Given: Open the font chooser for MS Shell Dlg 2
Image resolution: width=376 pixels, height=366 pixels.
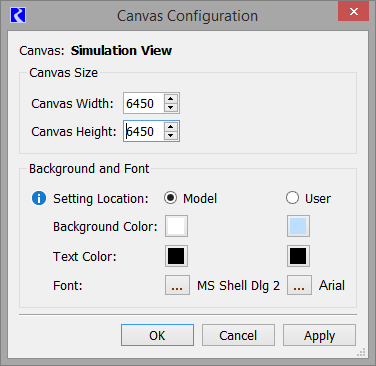Looking at the screenshot, I should point(177,285).
